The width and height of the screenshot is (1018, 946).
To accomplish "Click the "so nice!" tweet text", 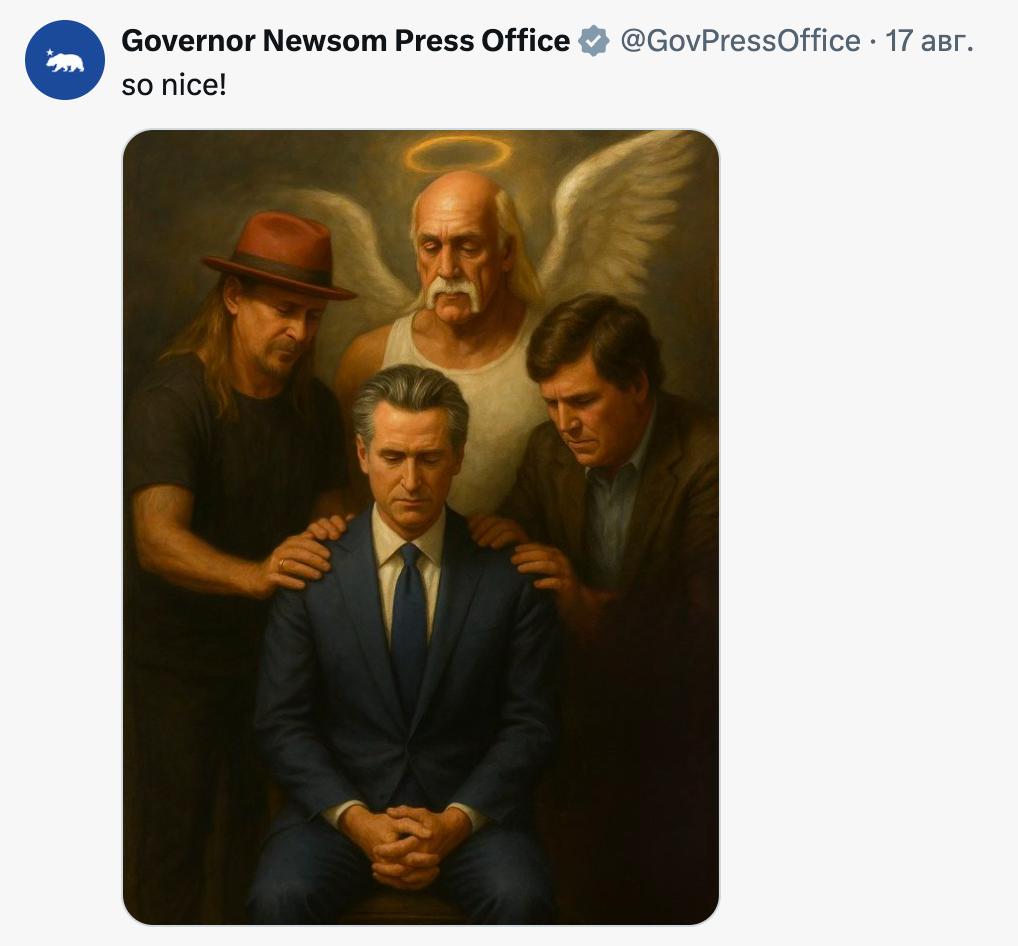I will (x=174, y=84).
